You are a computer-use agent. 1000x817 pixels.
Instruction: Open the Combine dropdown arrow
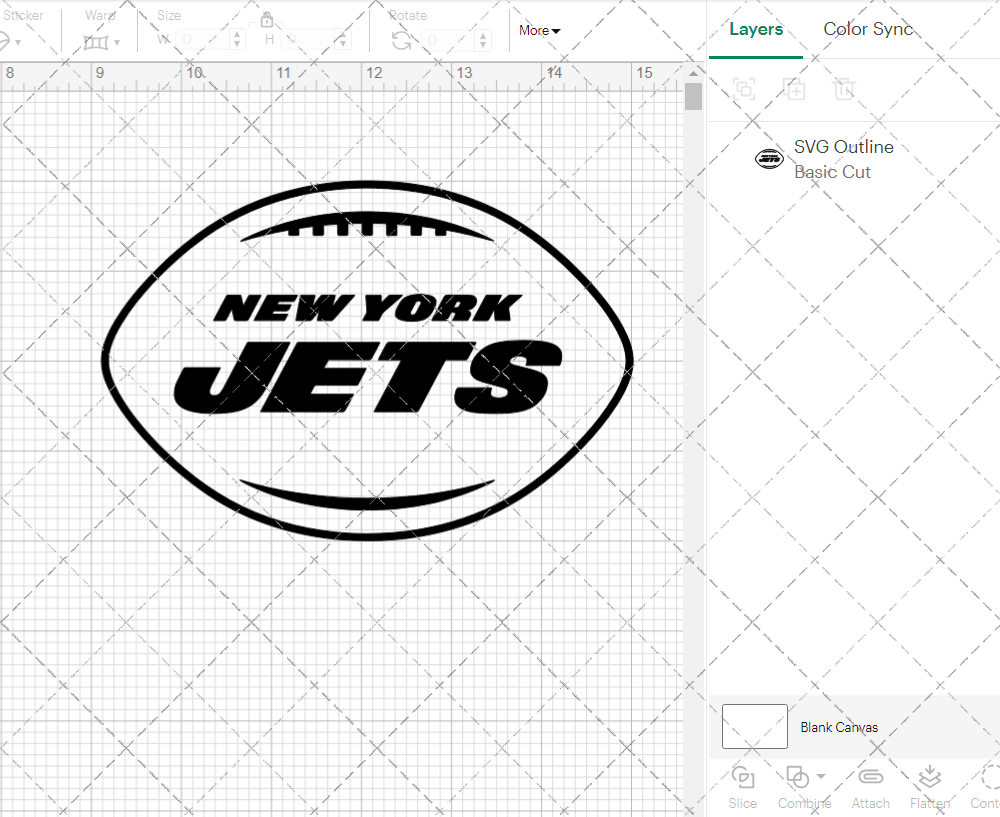coord(821,777)
